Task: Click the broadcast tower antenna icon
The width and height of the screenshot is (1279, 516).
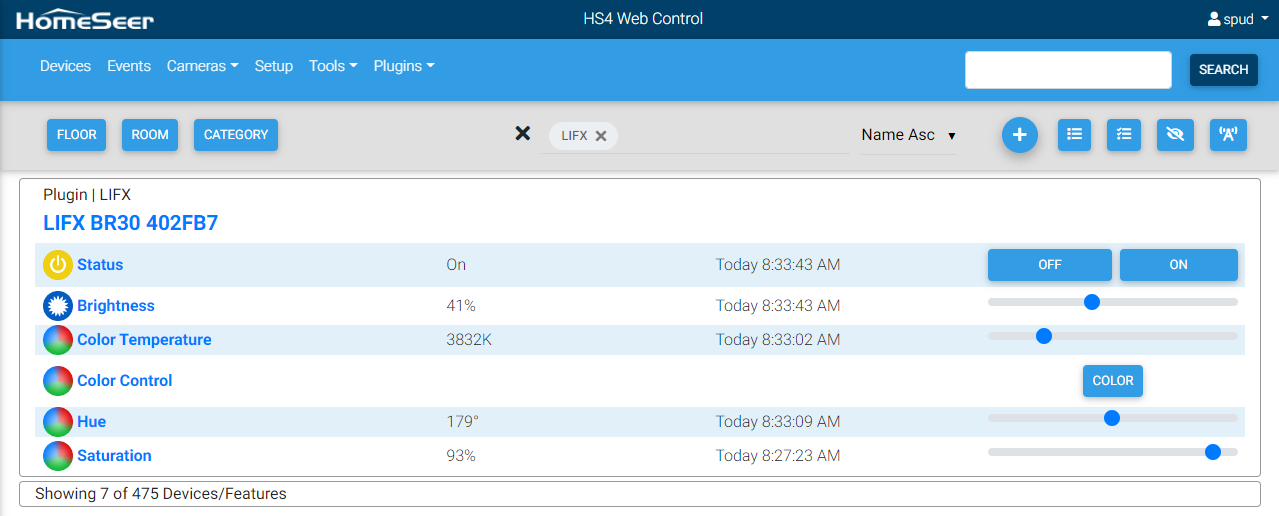Action: point(1228,135)
